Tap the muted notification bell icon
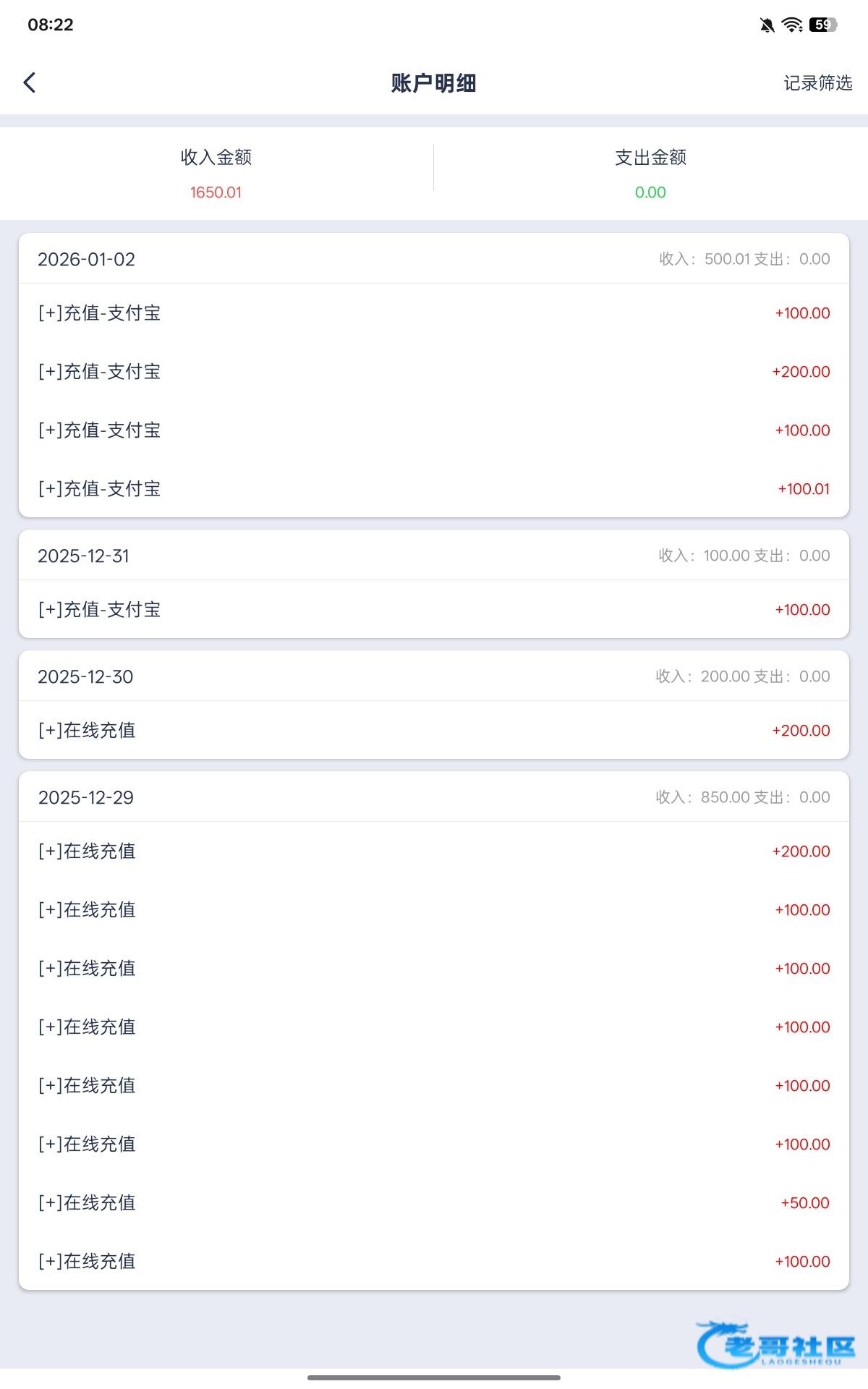 coord(767,25)
